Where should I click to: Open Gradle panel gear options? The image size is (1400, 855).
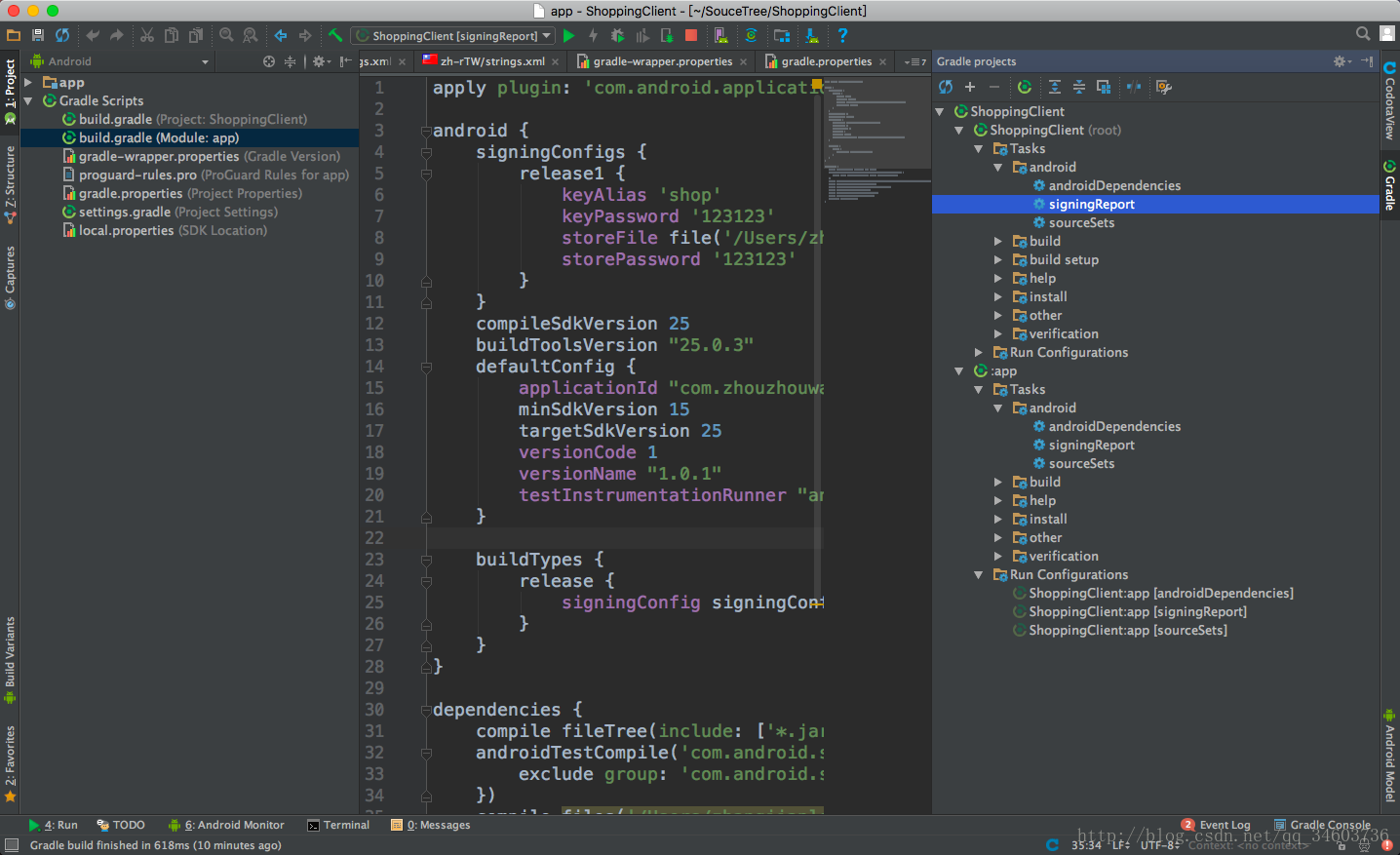coord(1342,61)
